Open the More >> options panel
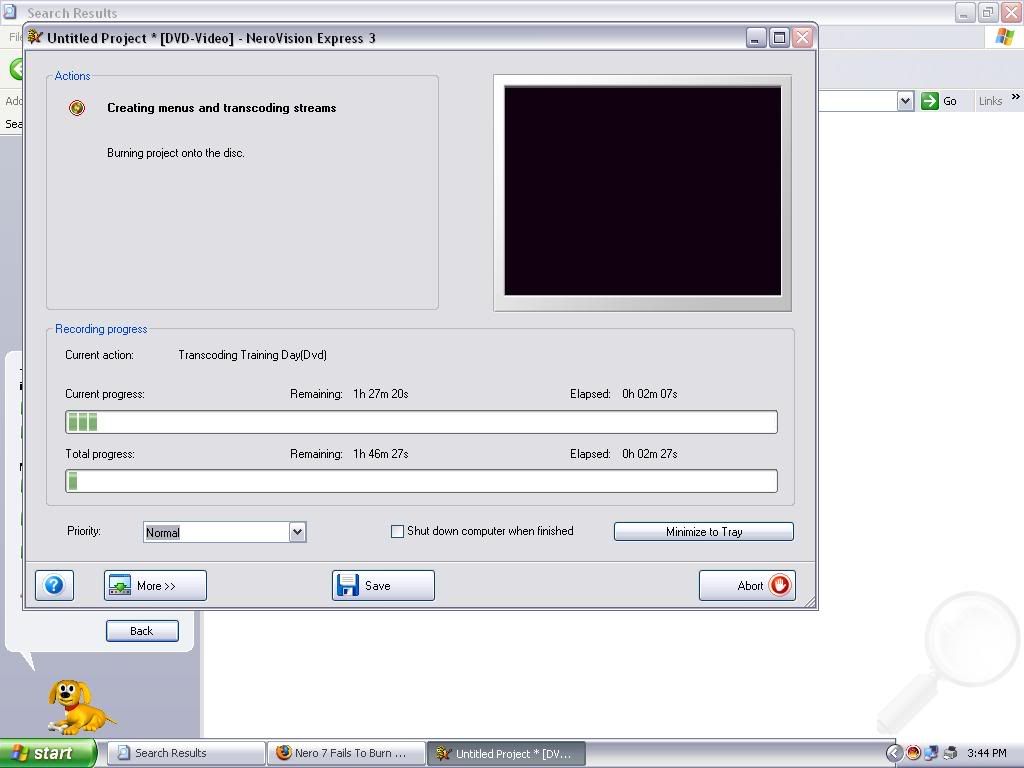 155,585
